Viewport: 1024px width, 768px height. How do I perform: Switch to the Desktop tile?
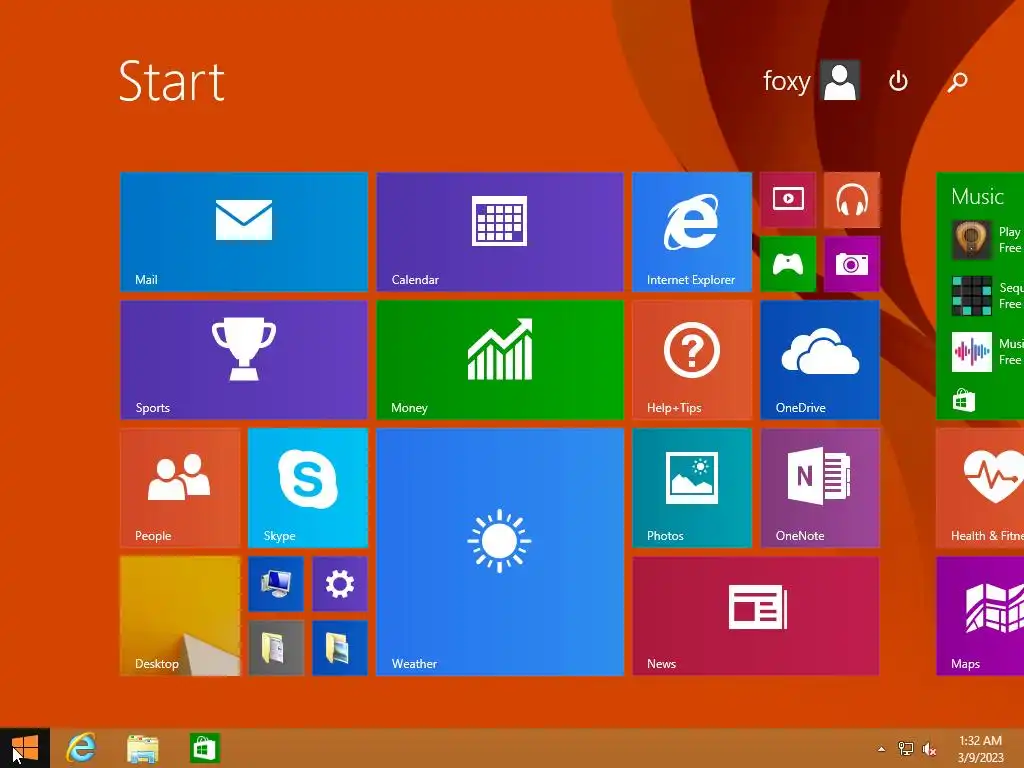(180, 616)
